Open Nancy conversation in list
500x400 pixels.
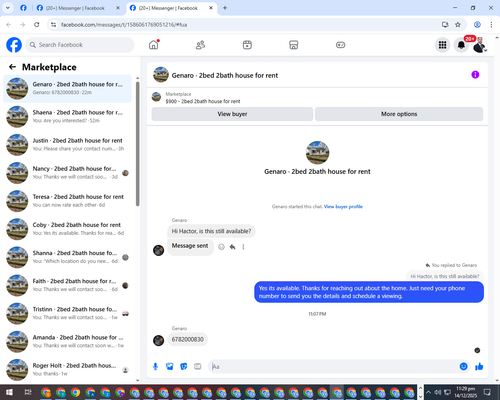tap(67, 173)
